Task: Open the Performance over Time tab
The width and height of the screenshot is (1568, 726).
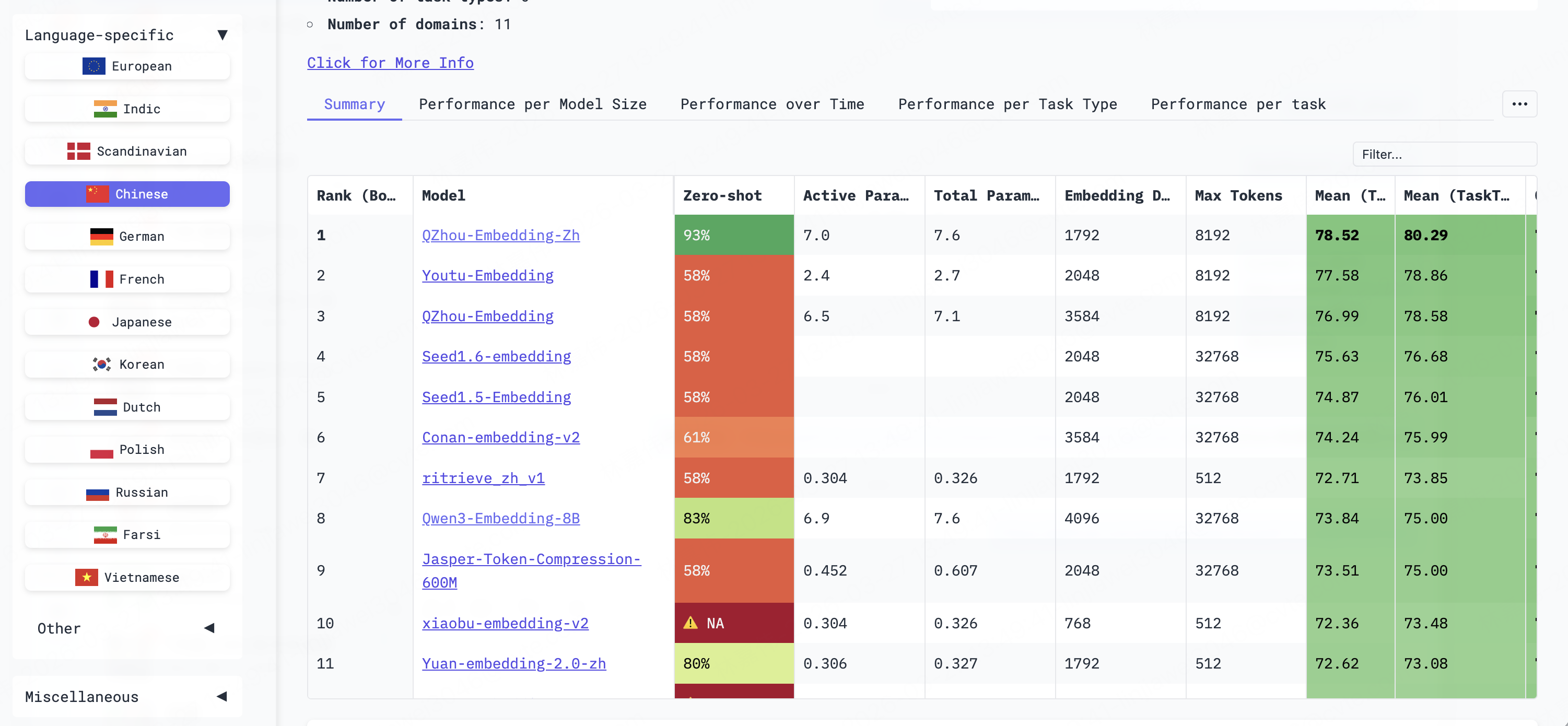Action: (772, 104)
